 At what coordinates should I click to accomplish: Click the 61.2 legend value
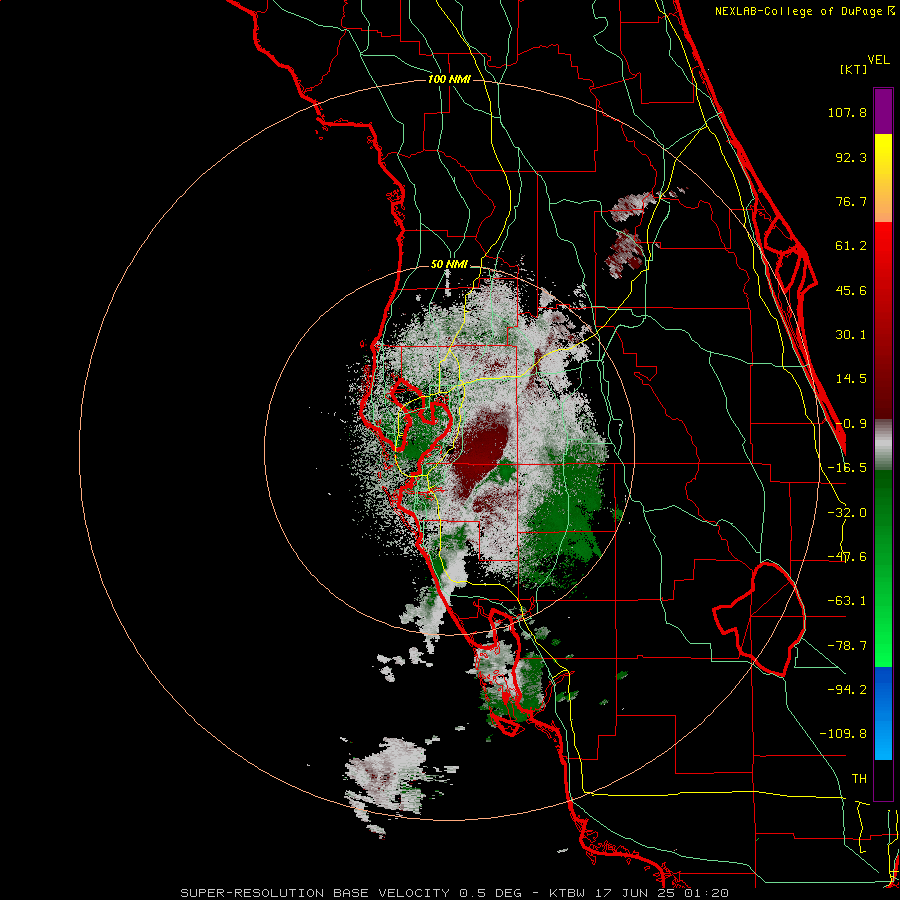(x=851, y=246)
